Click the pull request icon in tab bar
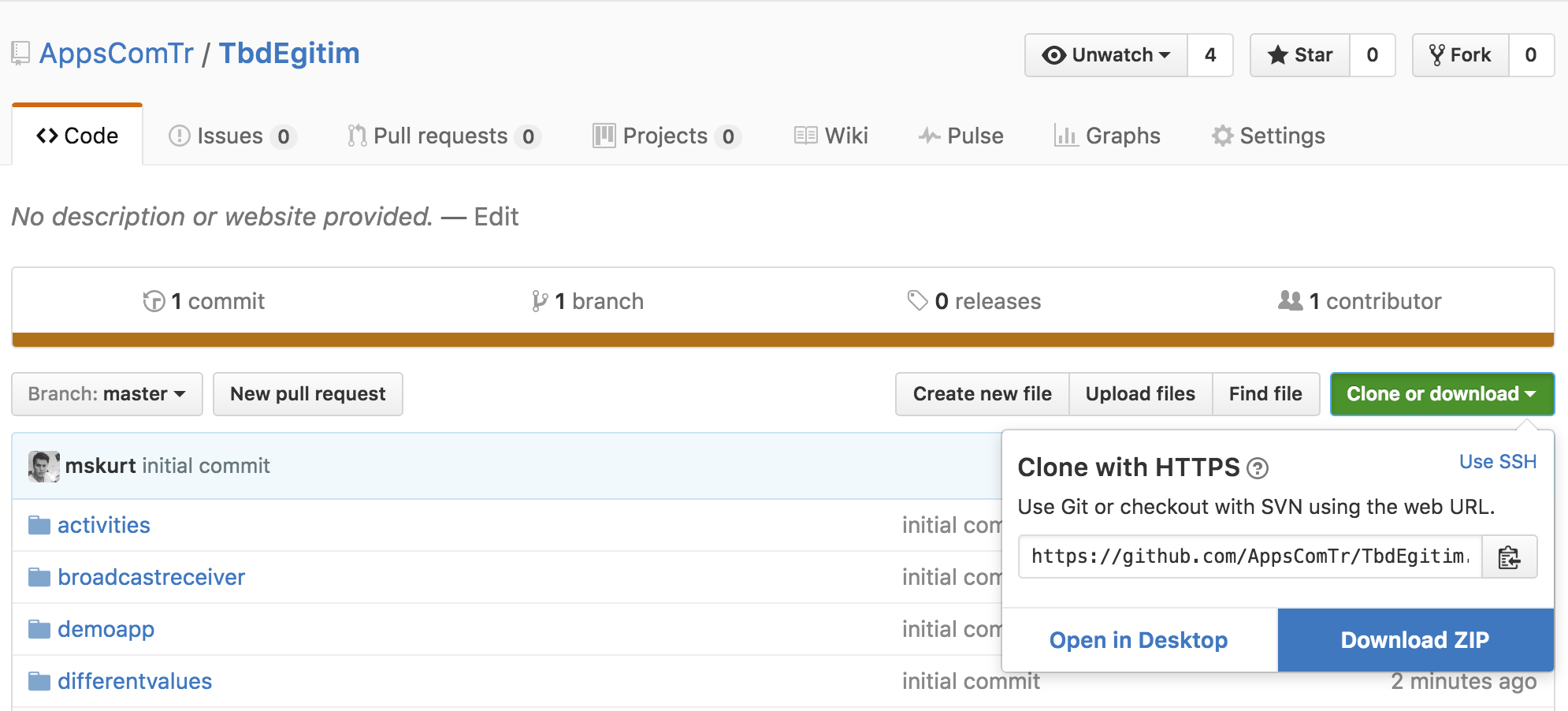 point(357,136)
